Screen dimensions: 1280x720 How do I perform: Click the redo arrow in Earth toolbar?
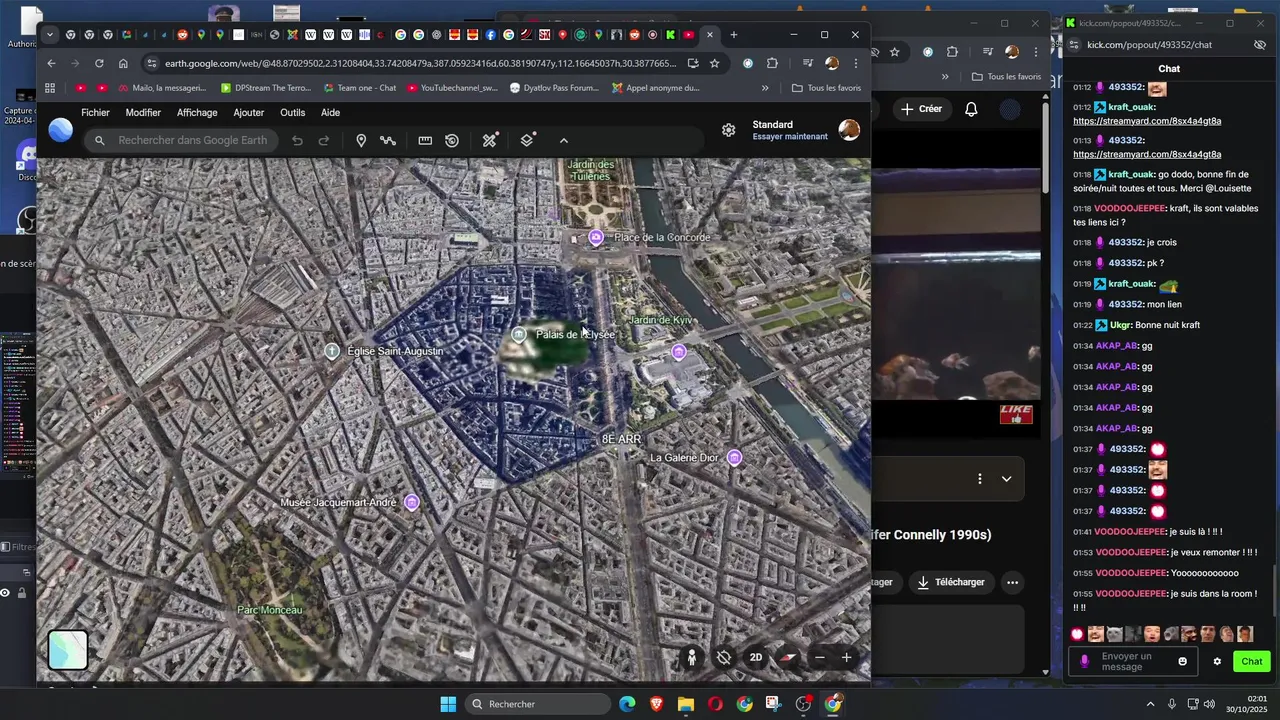324,141
